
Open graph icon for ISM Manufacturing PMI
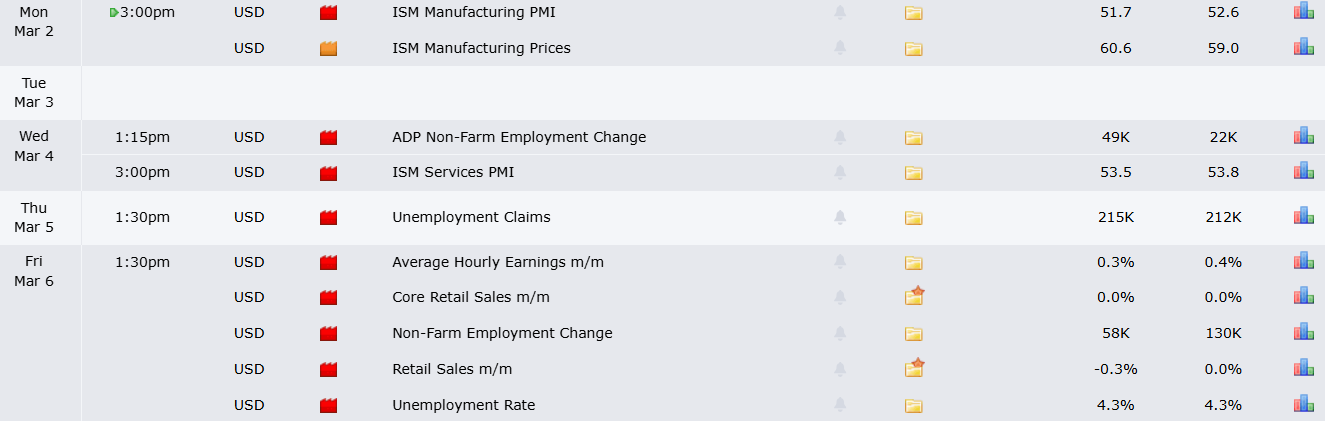(1303, 13)
